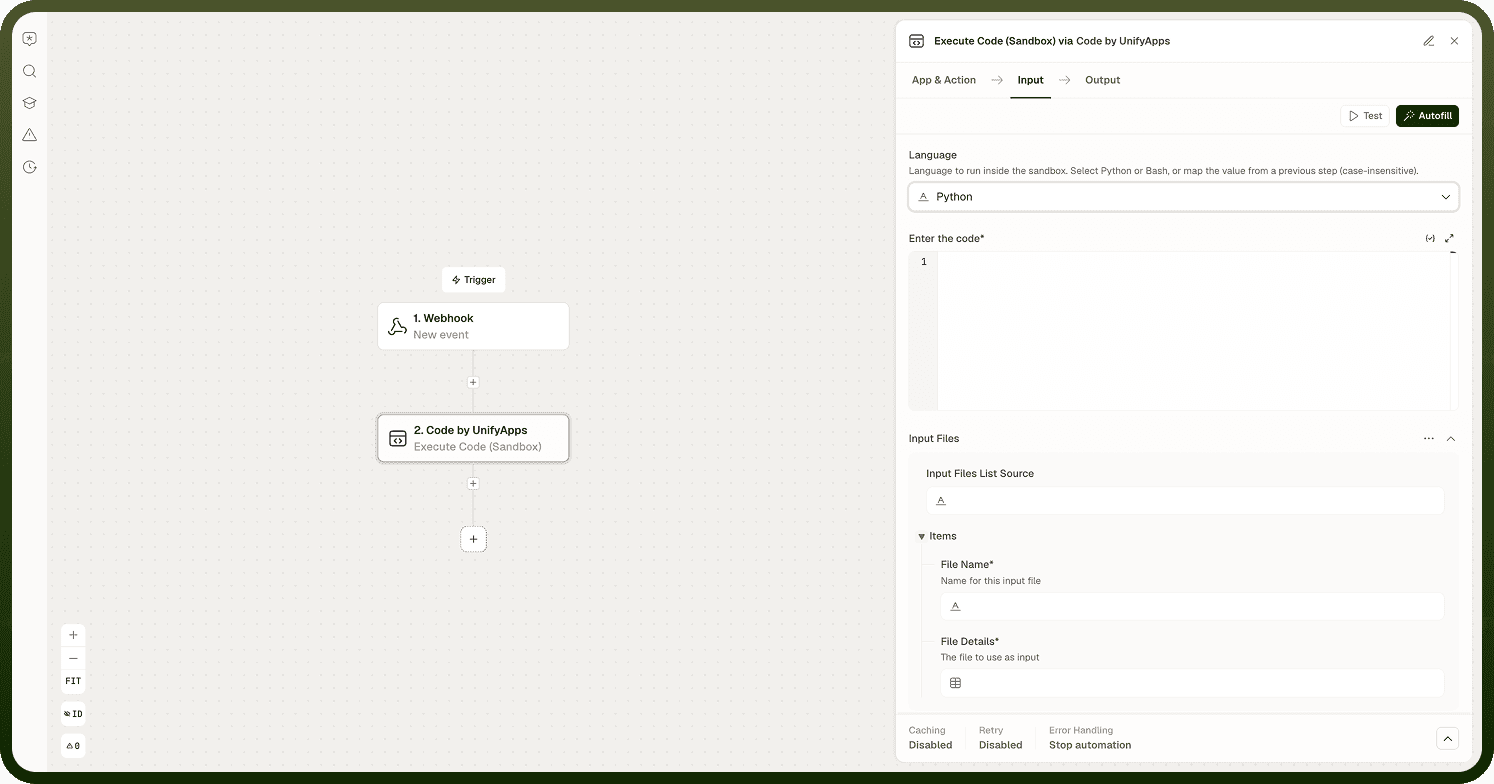The width and height of the screenshot is (1494, 784).
Task: Click the pencil edit icon for step name
Action: click(1429, 41)
